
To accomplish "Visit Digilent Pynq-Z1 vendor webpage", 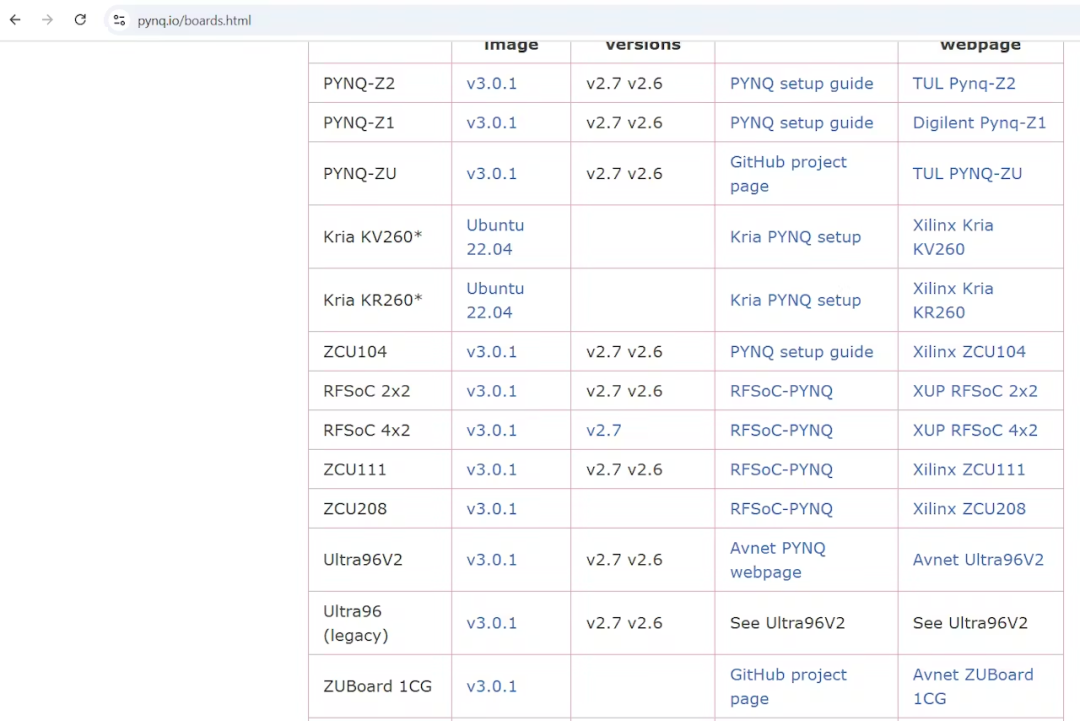I will pos(979,123).
